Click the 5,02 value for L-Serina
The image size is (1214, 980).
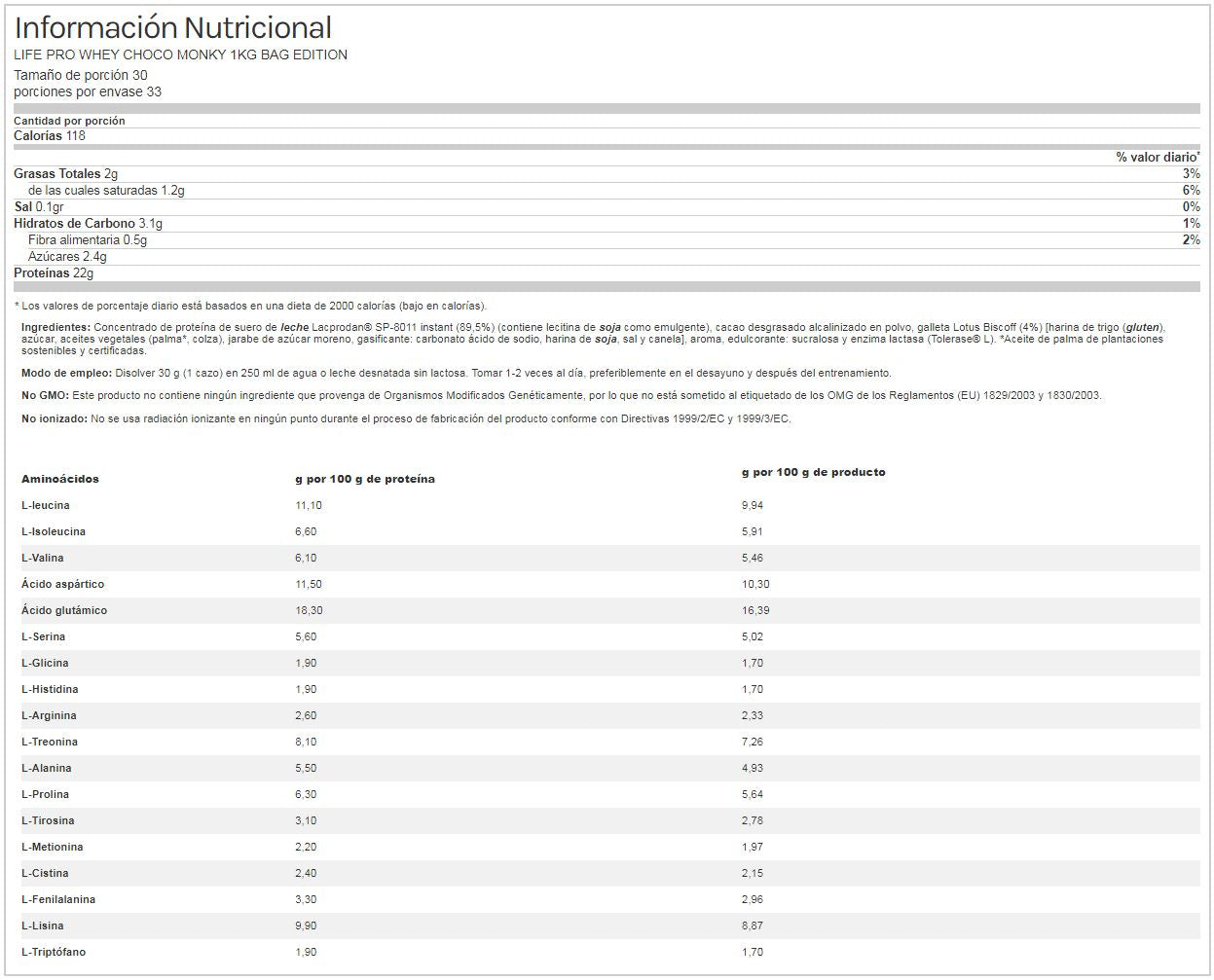click(753, 636)
